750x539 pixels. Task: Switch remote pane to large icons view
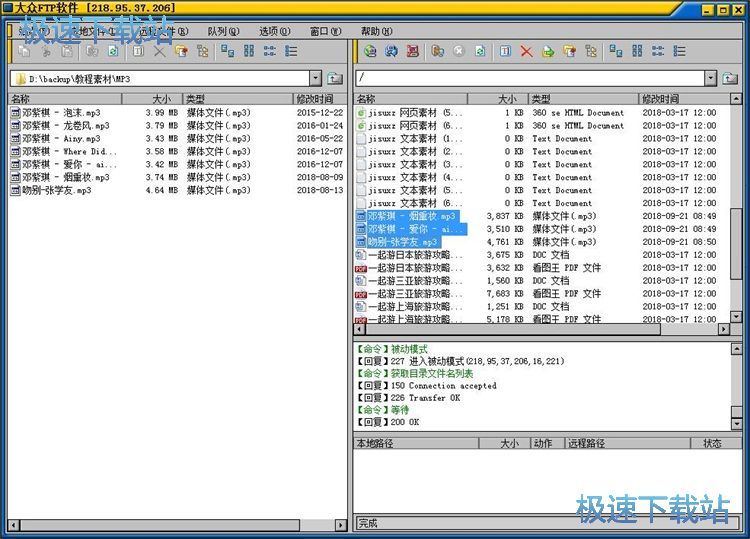pyautogui.click(x=616, y=51)
